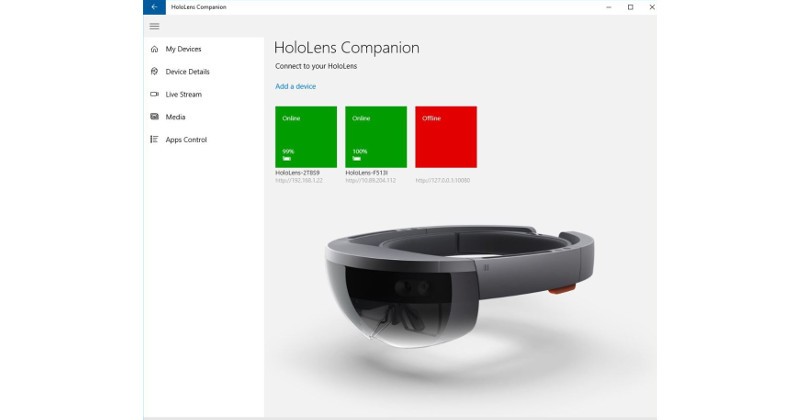Select the online device tile showing 100%

pos(376,137)
